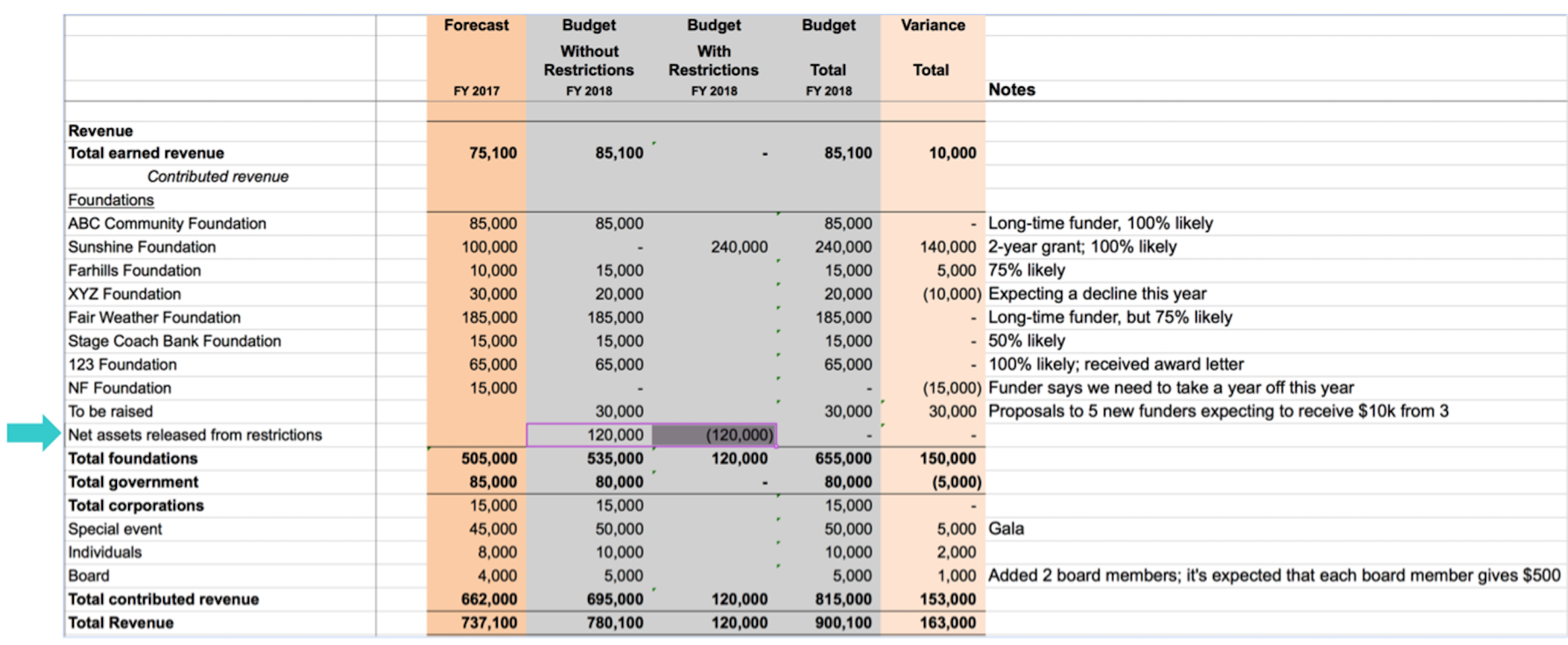Select the Notes column header
The width and height of the screenshot is (1568, 645).
click(x=1011, y=89)
